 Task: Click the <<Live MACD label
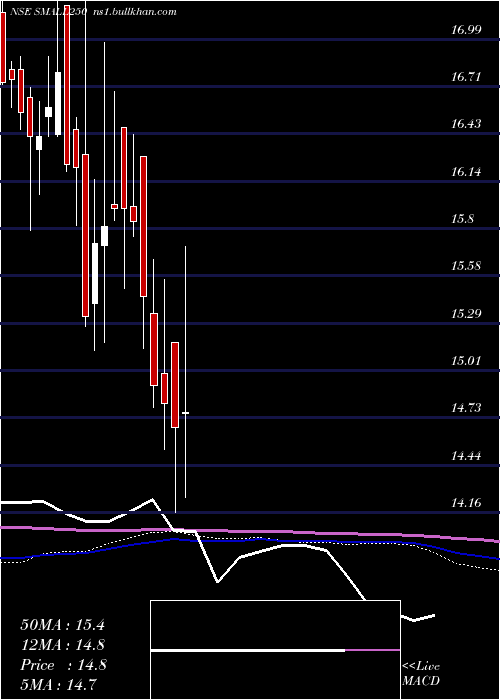421,674
